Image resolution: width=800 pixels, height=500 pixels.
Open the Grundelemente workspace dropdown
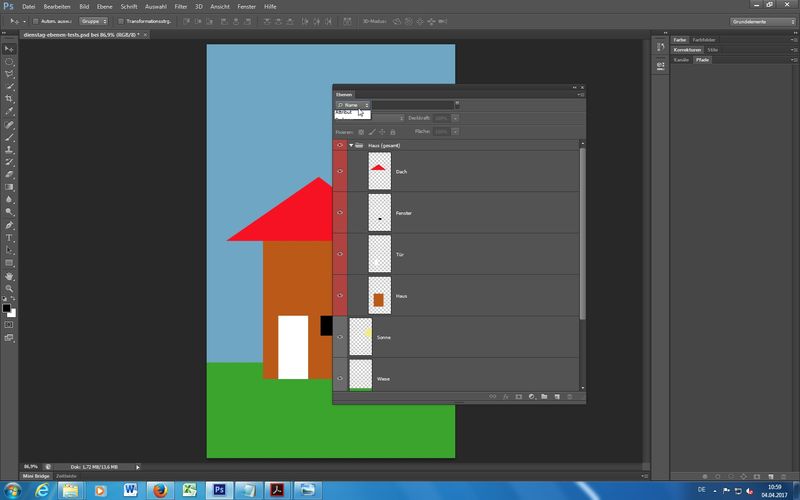(x=762, y=20)
